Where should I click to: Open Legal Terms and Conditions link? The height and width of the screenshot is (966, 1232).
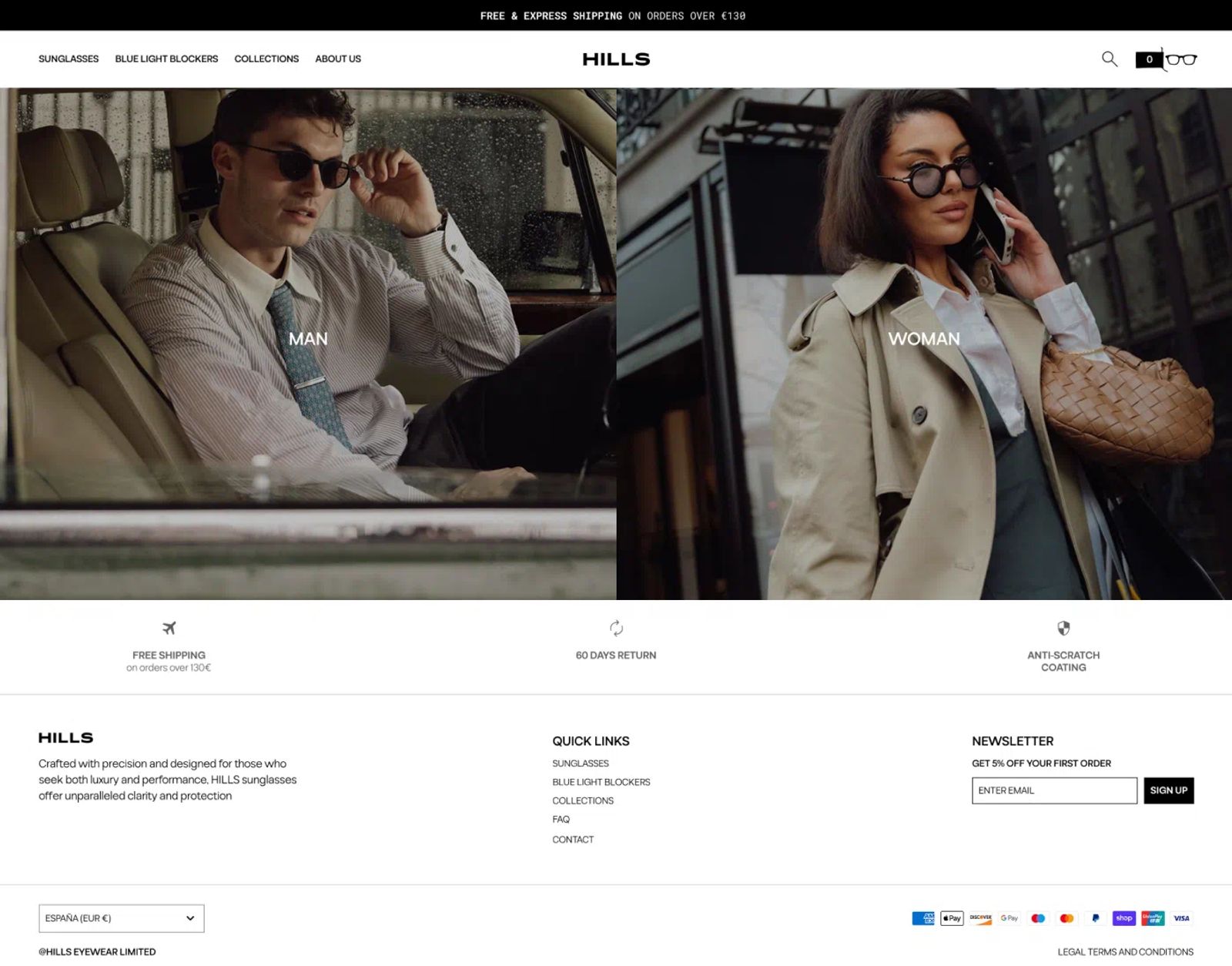(x=1126, y=952)
